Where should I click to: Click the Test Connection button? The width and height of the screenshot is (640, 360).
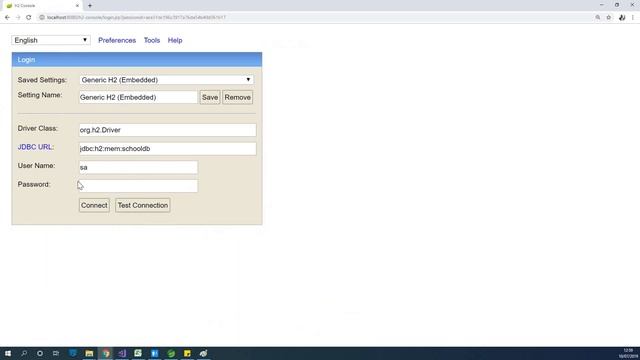click(142, 205)
